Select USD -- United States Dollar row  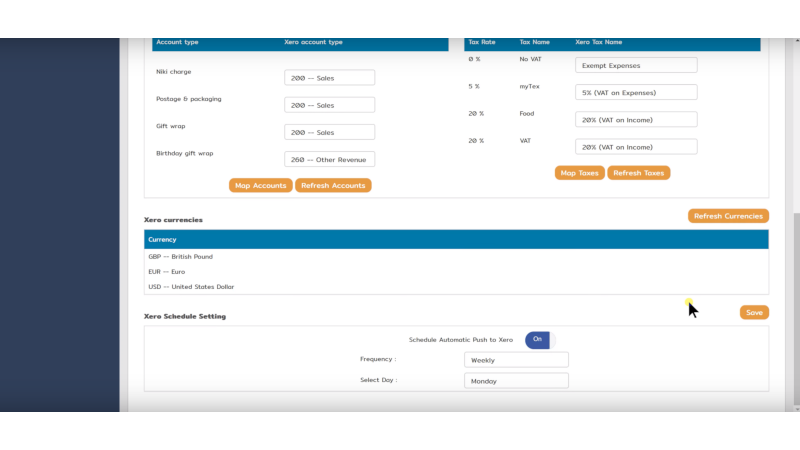tap(456, 287)
